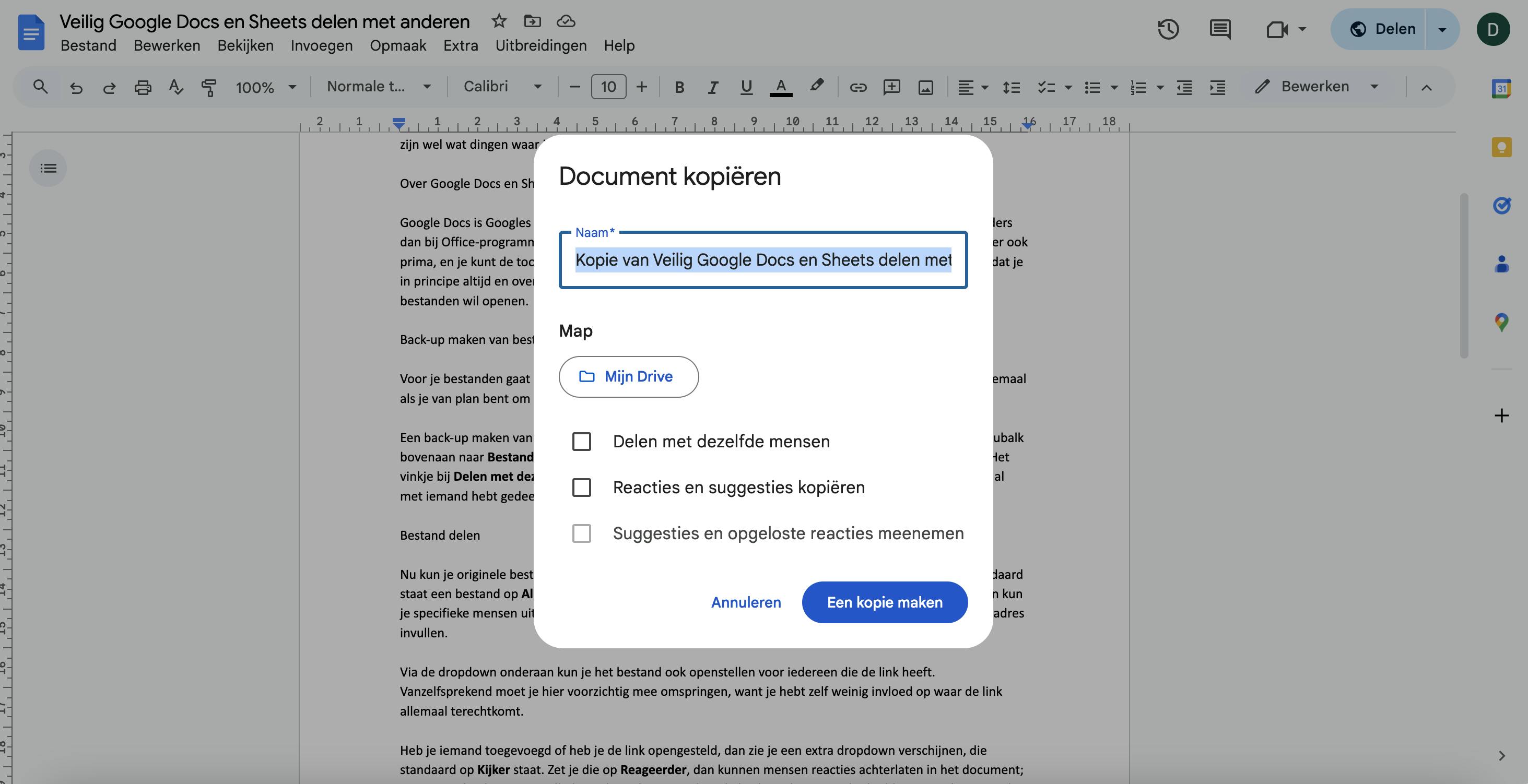Check 'Reacties en suggesties kopiëren' option

click(x=581, y=488)
